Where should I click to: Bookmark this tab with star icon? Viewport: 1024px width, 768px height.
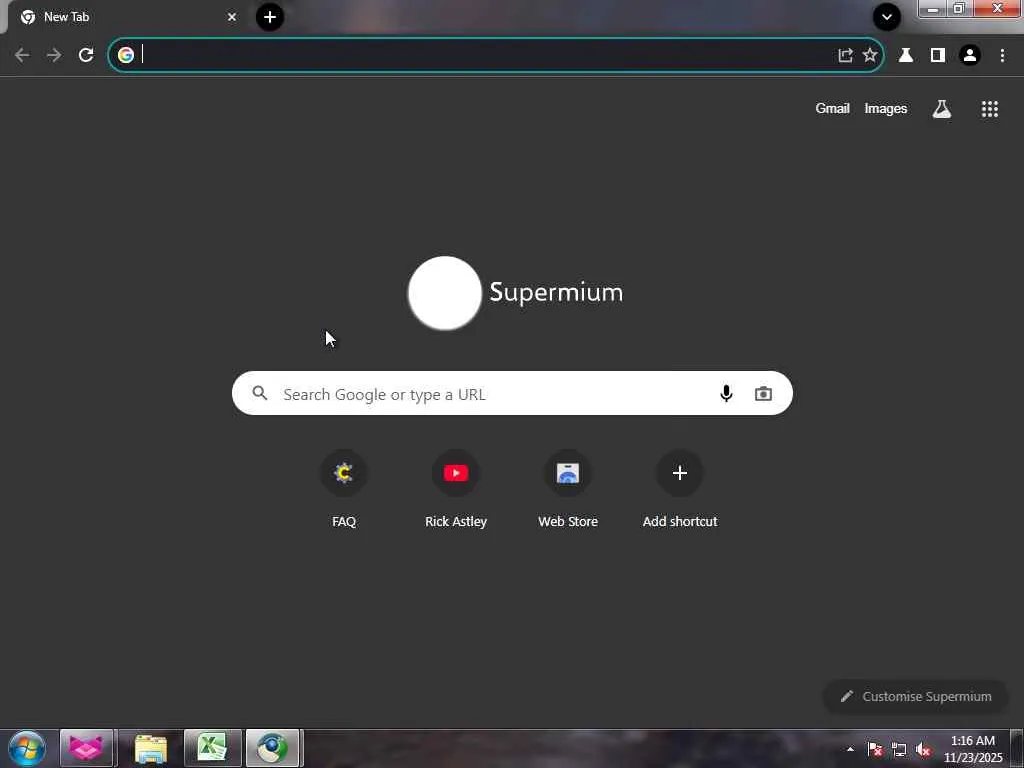click(870, 55)
